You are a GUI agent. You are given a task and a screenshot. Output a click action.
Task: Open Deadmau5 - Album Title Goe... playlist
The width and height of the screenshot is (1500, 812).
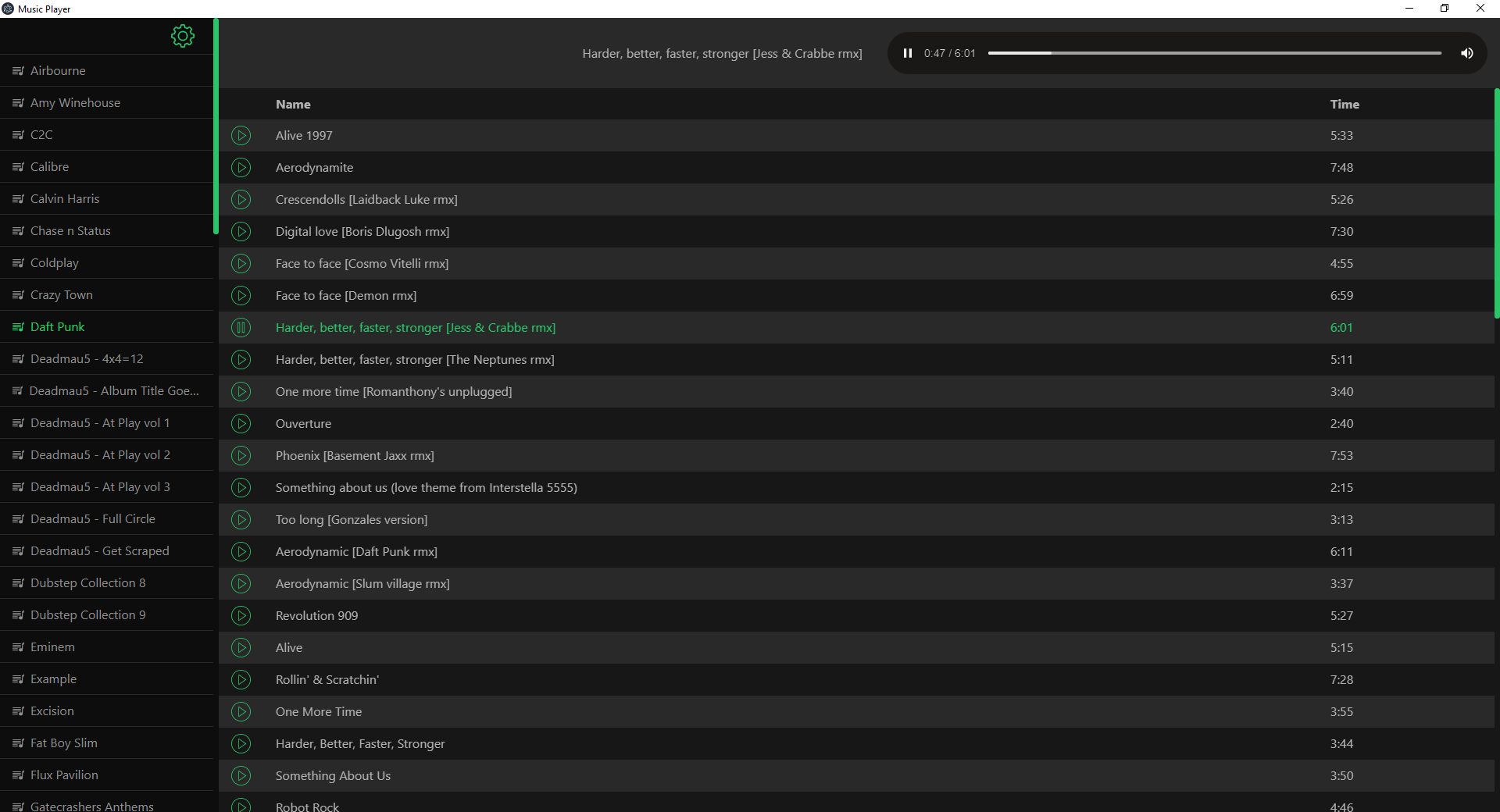coord(106,390)
